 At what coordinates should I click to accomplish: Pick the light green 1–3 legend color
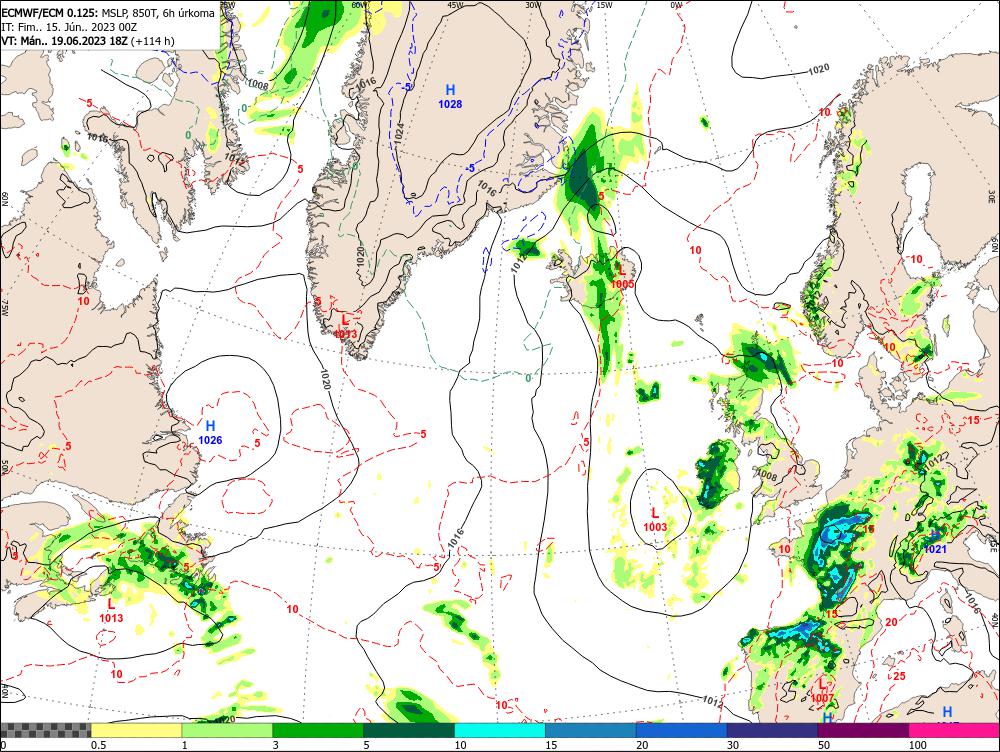(227, 730)
